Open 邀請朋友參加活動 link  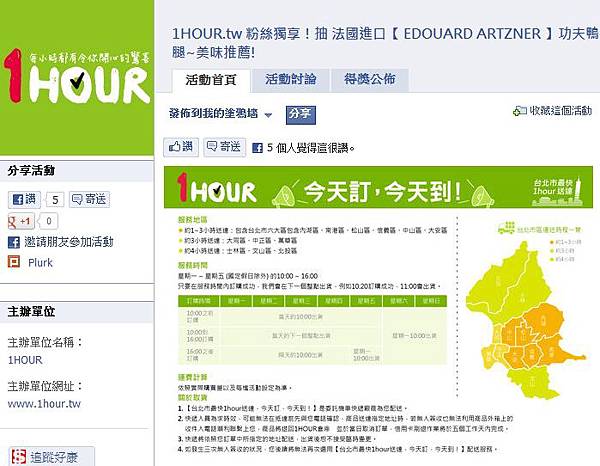pos(69,242)
